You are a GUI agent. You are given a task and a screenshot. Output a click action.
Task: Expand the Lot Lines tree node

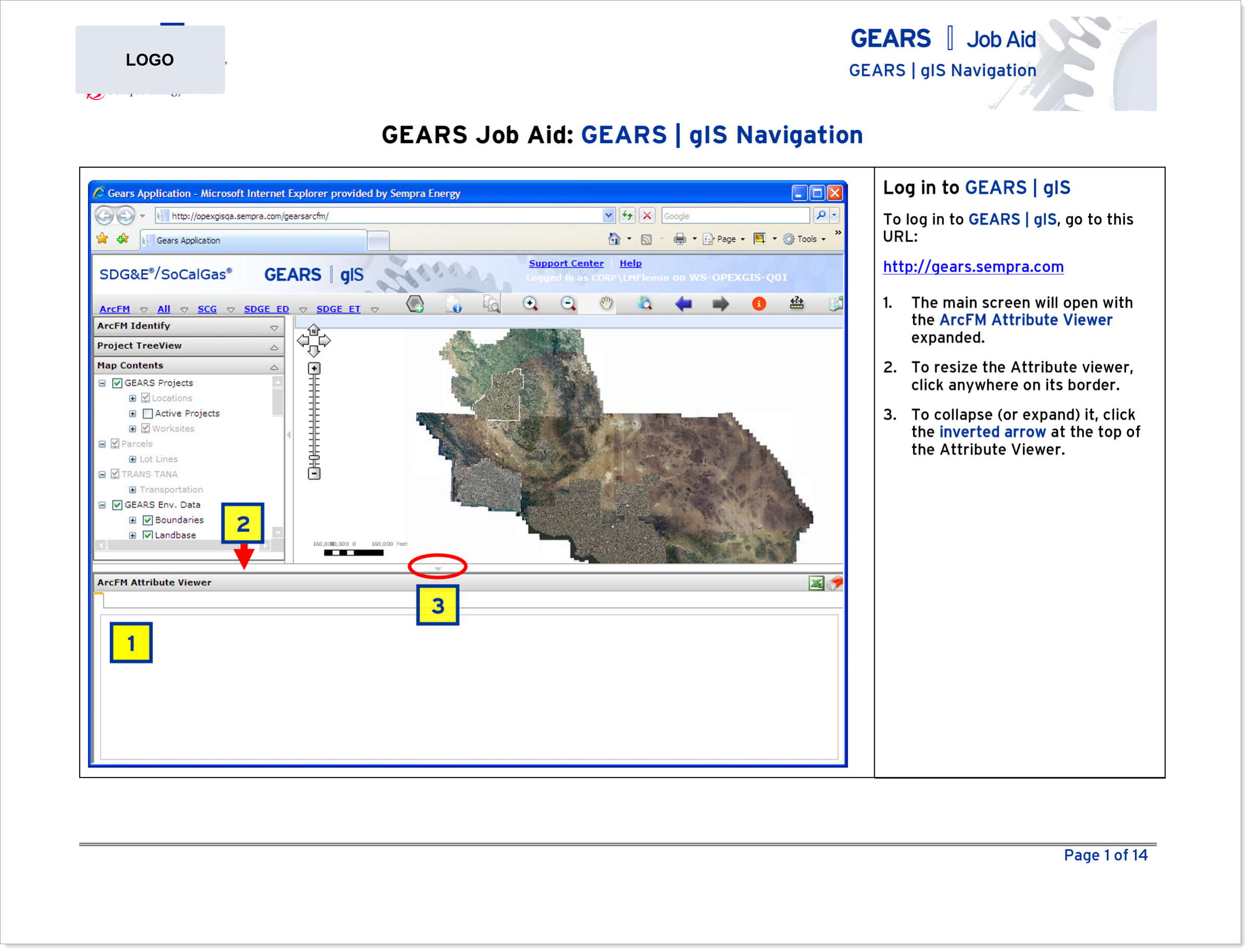point(132,460)
